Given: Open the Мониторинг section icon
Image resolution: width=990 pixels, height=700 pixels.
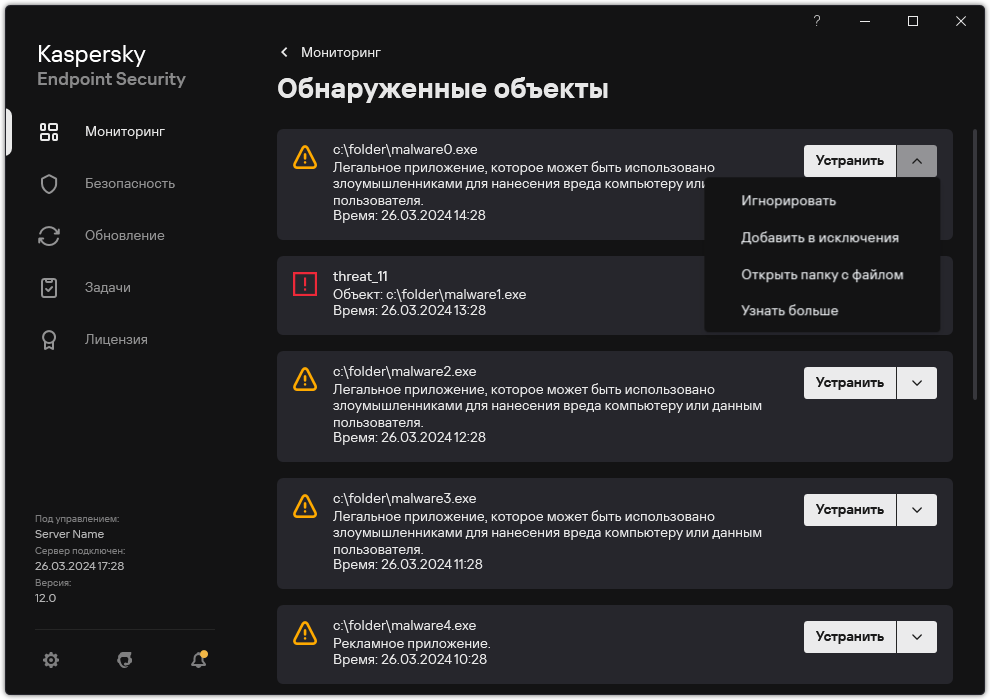Looking at the screenshot, I should pyautogui.click(x=49, y=131).
